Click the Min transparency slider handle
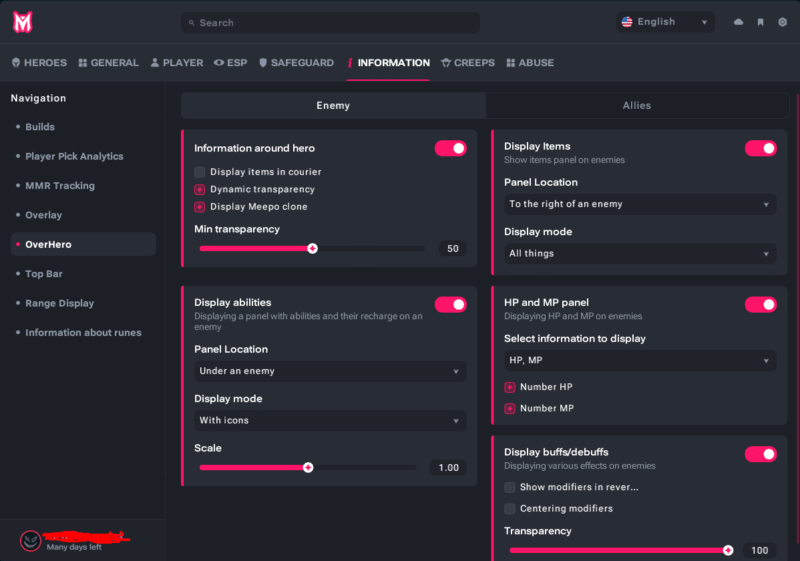This screenshot has width=800, height=561. pos(312,248)
